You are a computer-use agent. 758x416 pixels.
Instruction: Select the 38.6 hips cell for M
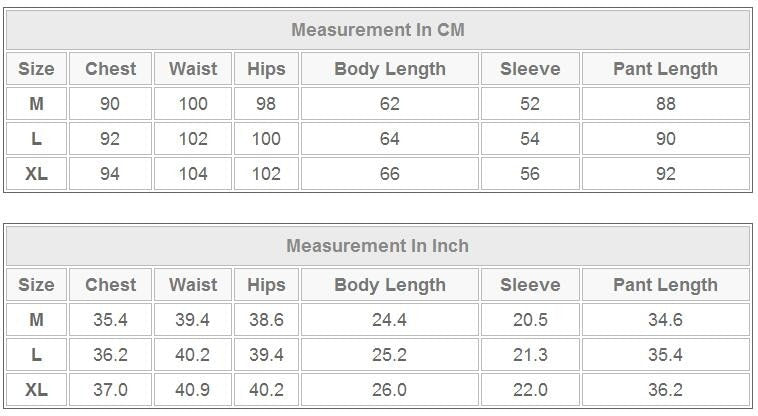tap(266, 320)
